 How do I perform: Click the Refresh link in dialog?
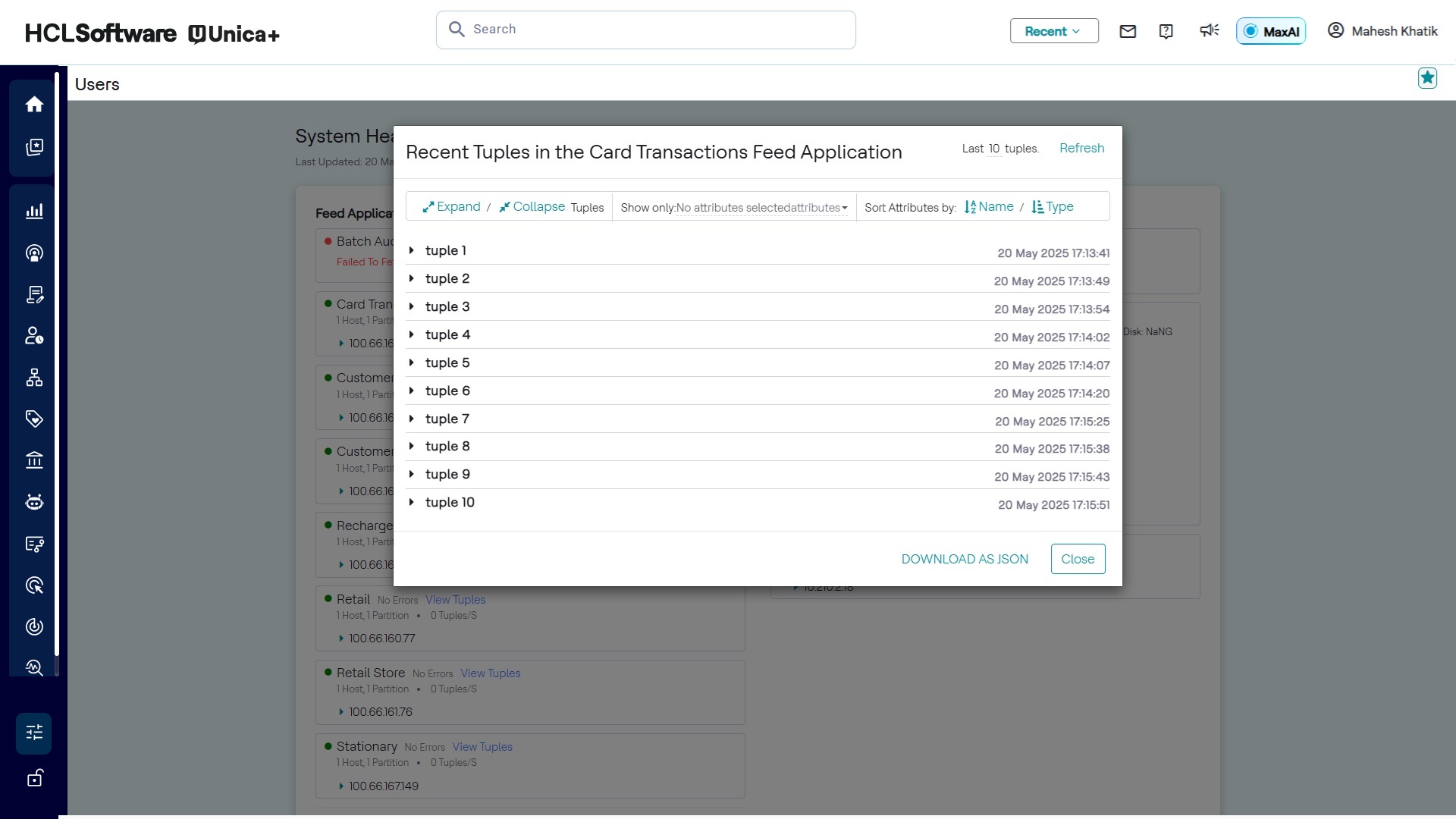point(1081,148)
